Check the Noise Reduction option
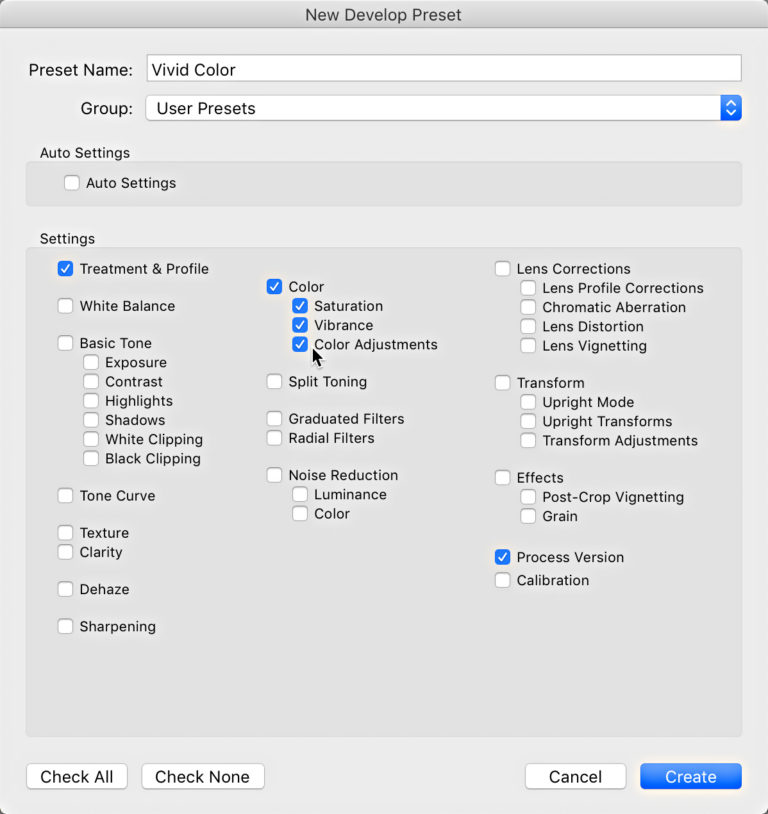768x814 pixels. tap(274, 474)
